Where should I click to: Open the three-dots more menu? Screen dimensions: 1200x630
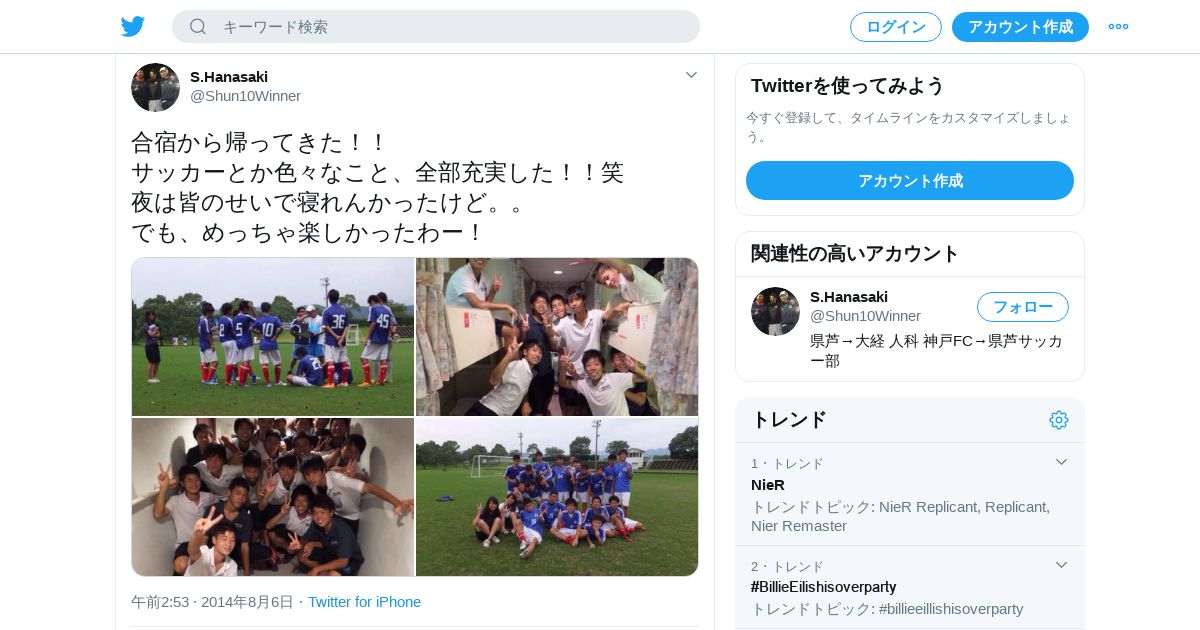click(1118, 27)
